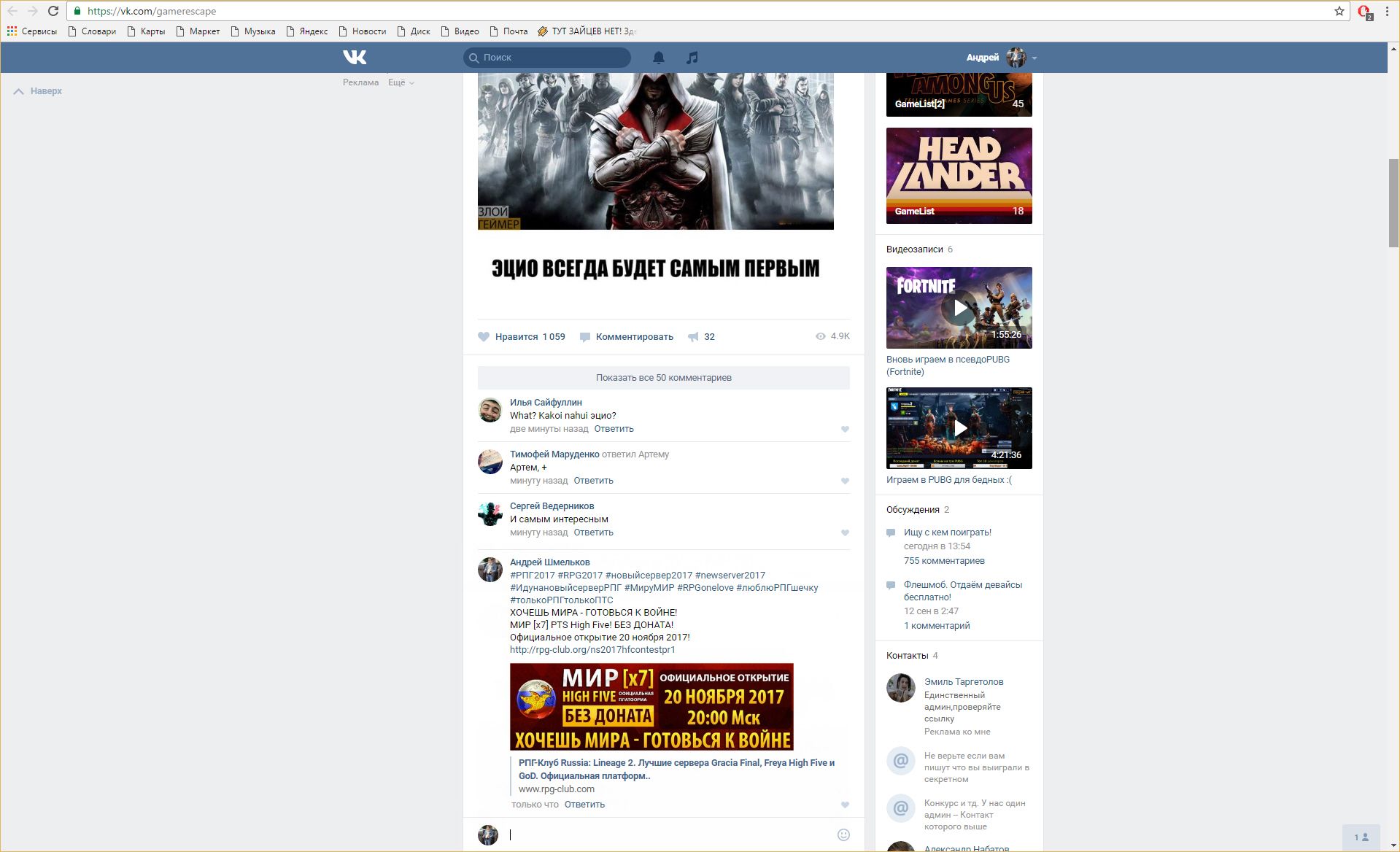Open rpg-club.org ns2017hfcontestpr1 link
The image size is (1400, 852).
point(592,649)
